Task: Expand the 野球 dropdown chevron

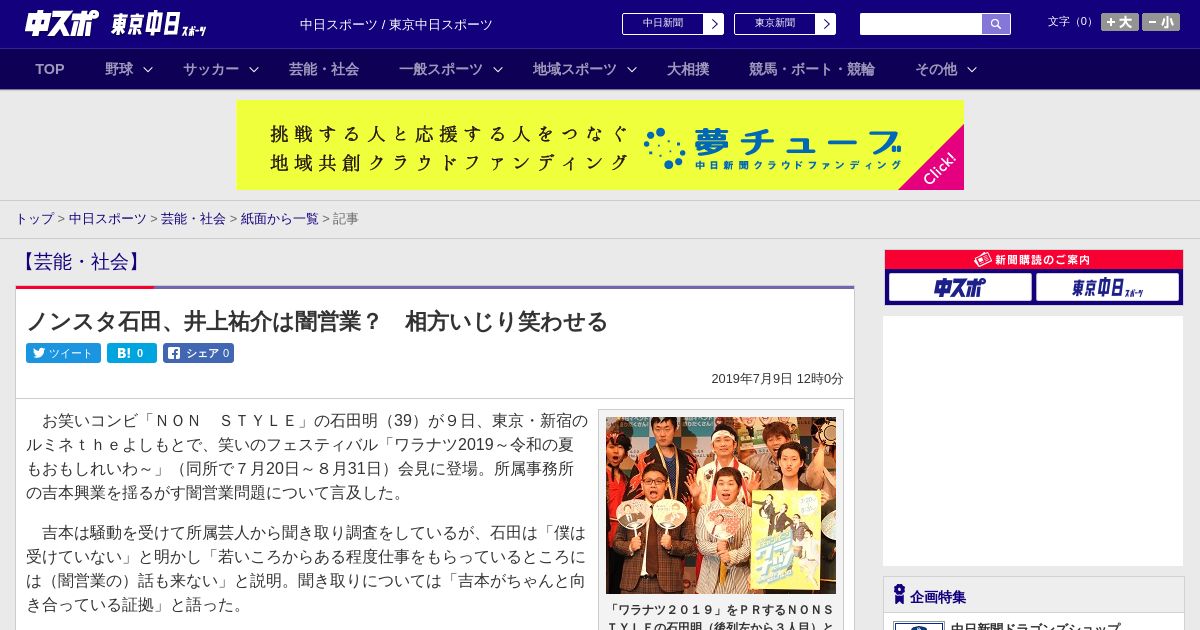Action: point(148,69)
